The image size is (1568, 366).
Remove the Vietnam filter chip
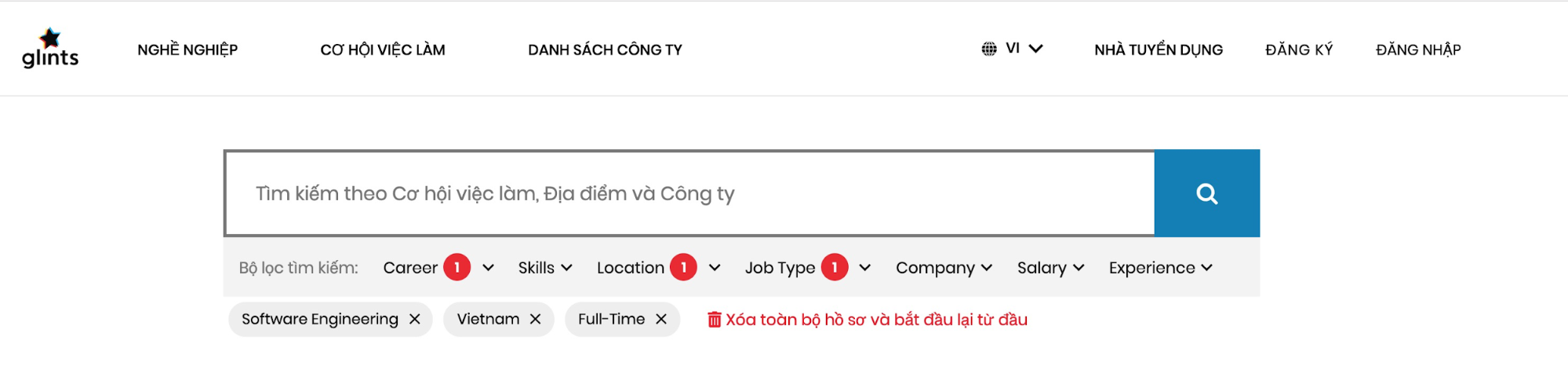coord(536,319)
